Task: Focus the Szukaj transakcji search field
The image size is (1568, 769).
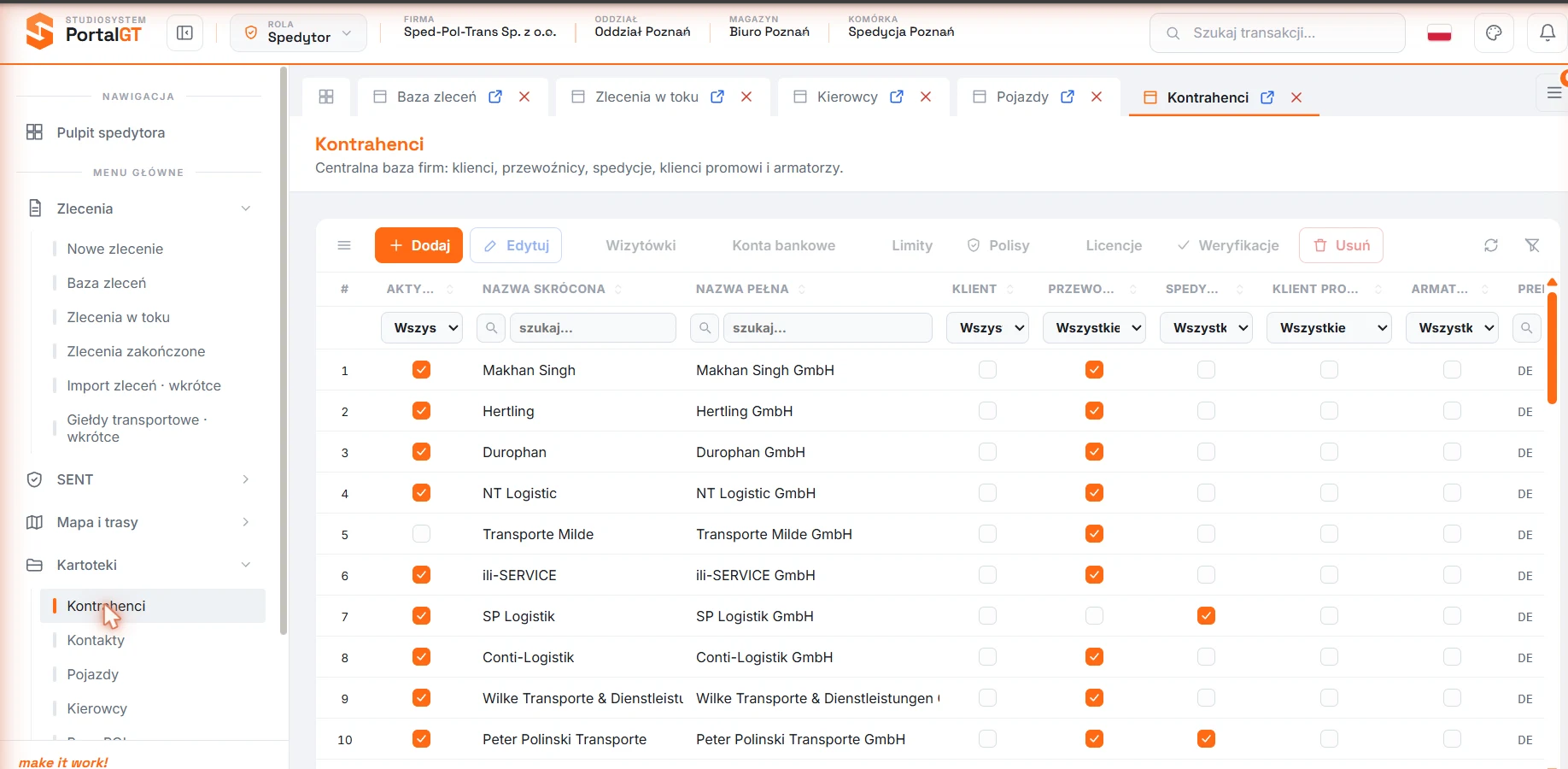Action: pyautogui.click(x=1277, y=33)
